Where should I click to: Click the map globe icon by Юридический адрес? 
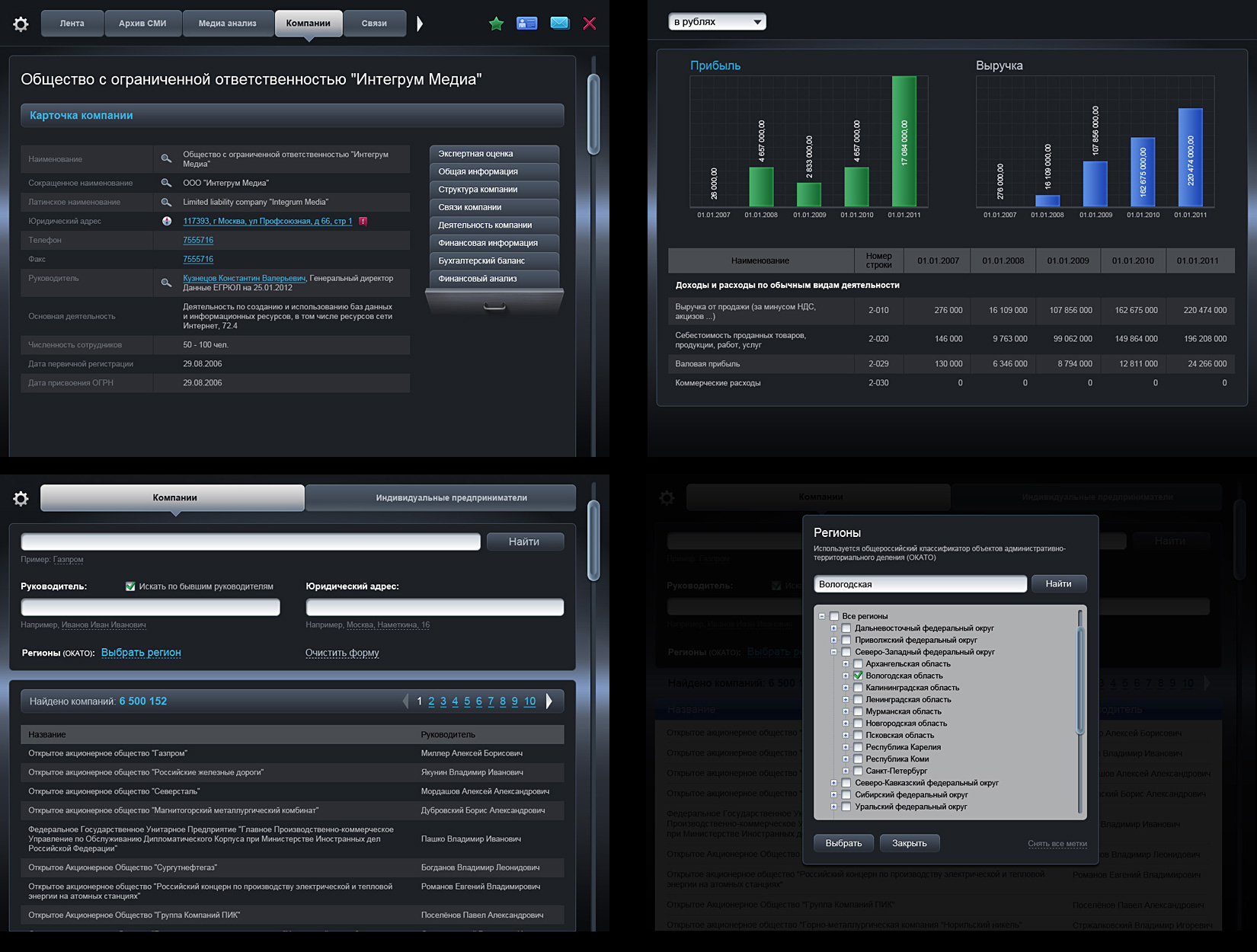tap(167, 221)
